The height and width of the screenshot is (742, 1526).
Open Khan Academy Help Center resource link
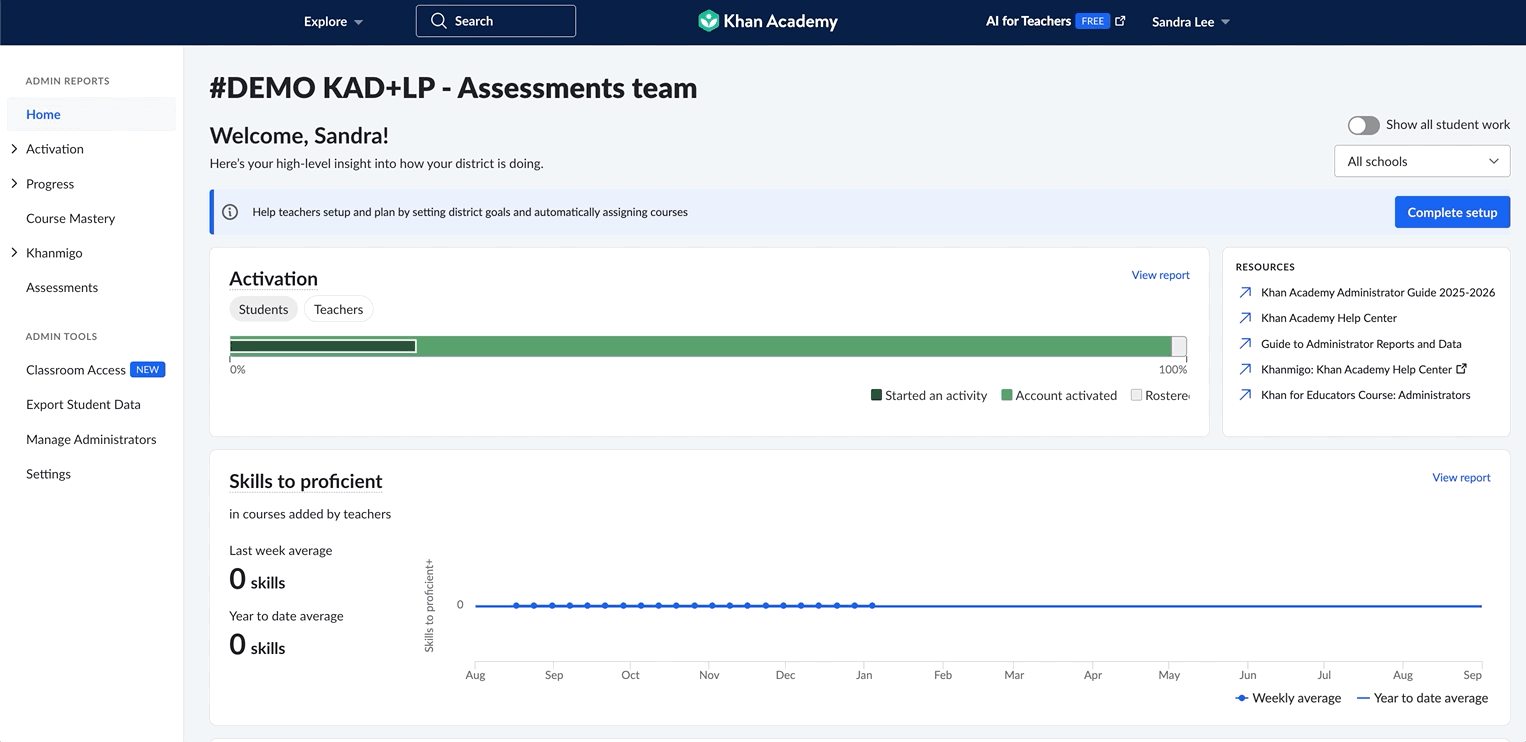(x=1329, y=318)
